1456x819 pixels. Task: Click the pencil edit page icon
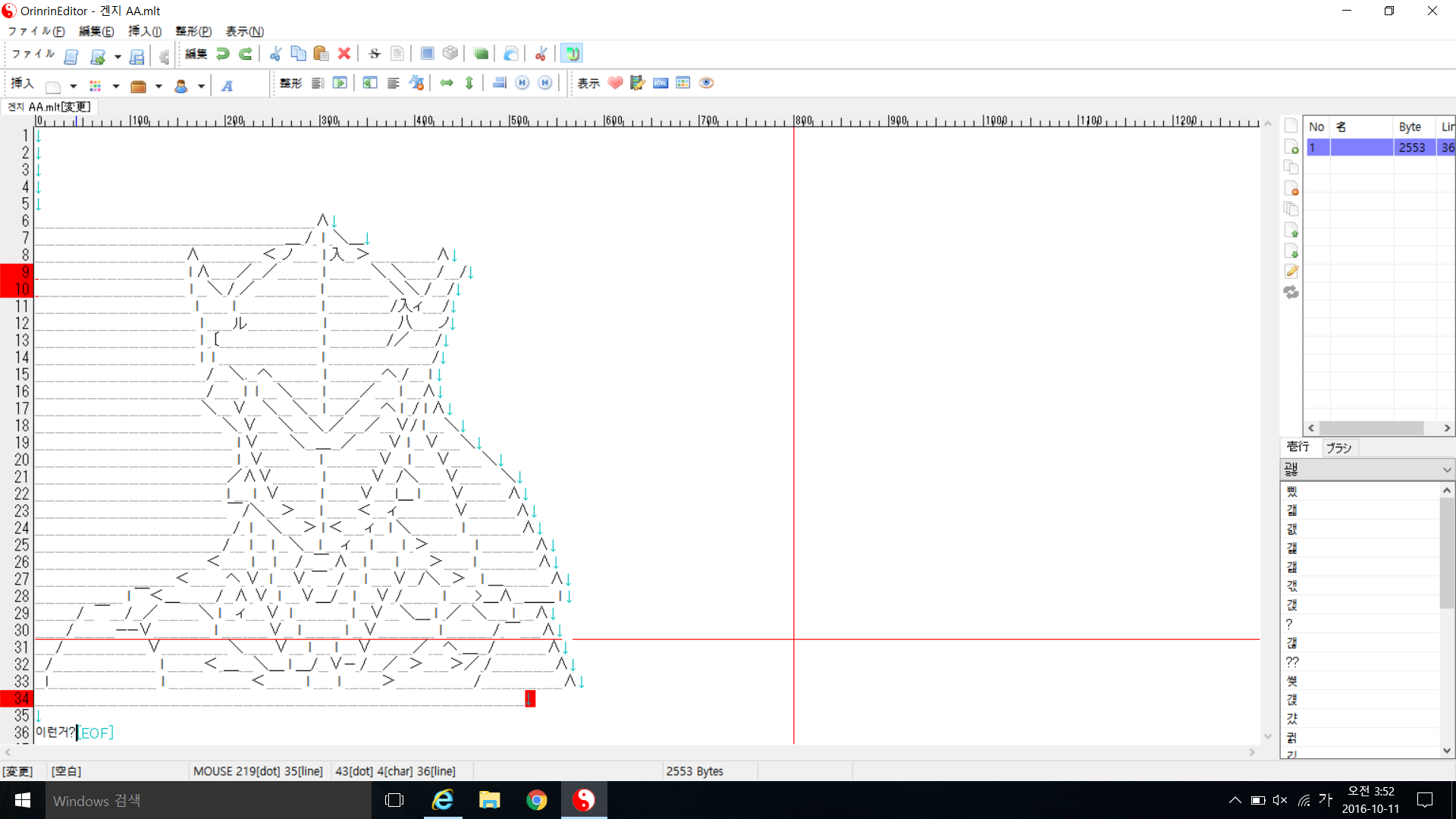pos(1291,271)
